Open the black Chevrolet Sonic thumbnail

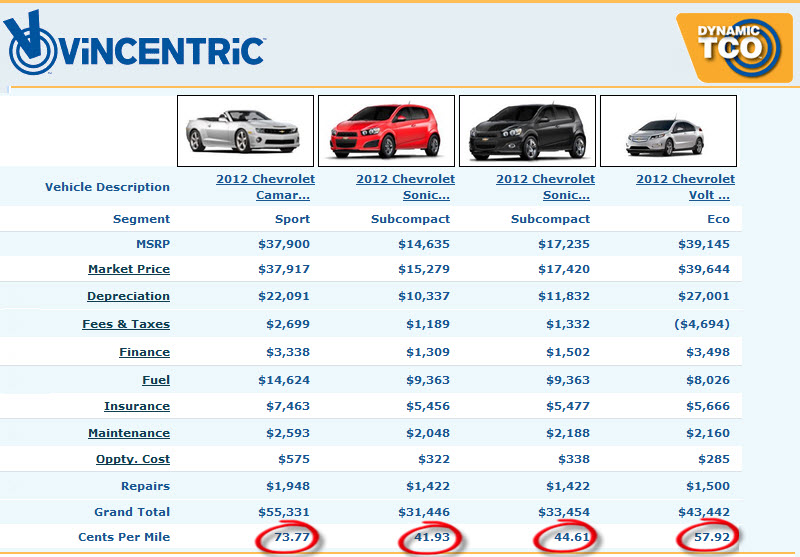coord(528,131)
